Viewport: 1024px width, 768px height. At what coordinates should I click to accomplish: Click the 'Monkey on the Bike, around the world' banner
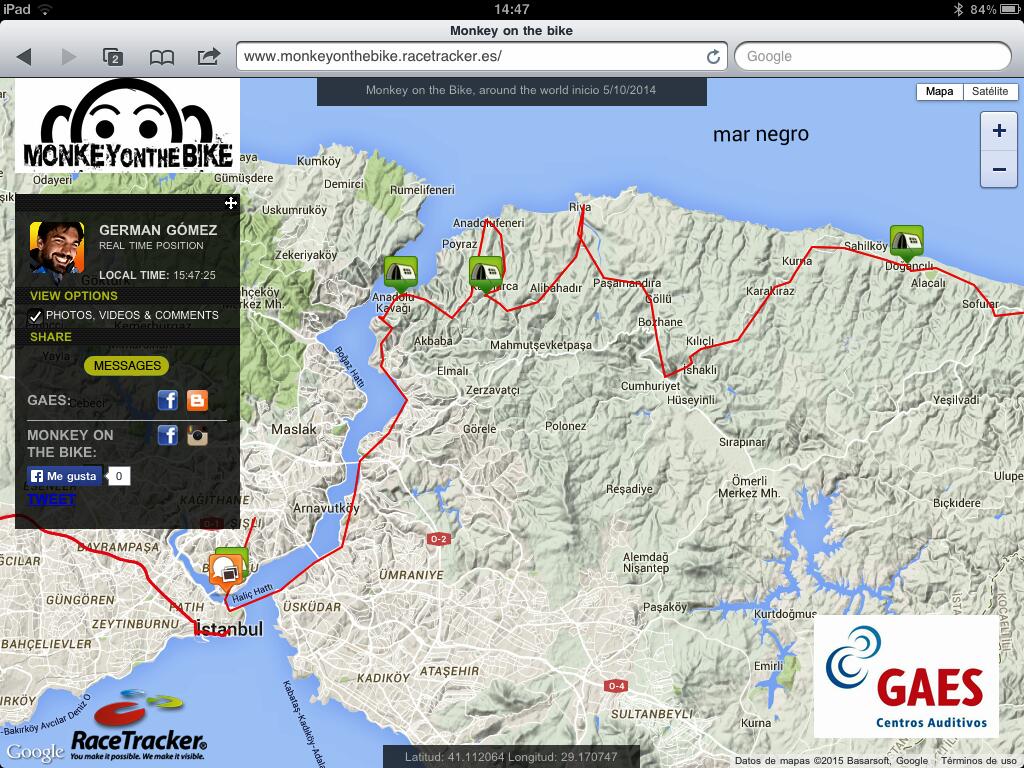coord(511,91)
